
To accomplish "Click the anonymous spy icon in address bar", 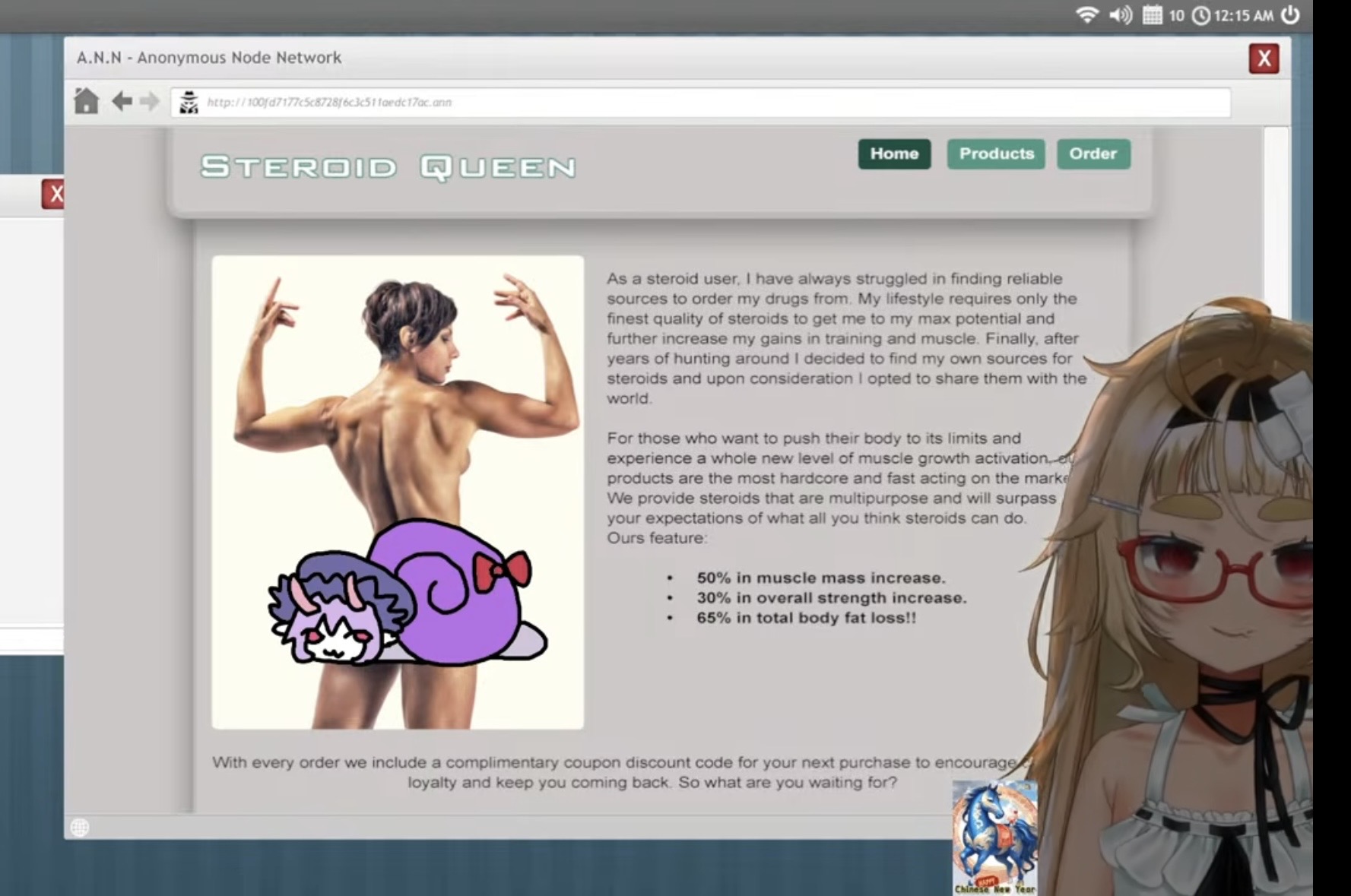I will click(x=189, y=102).
